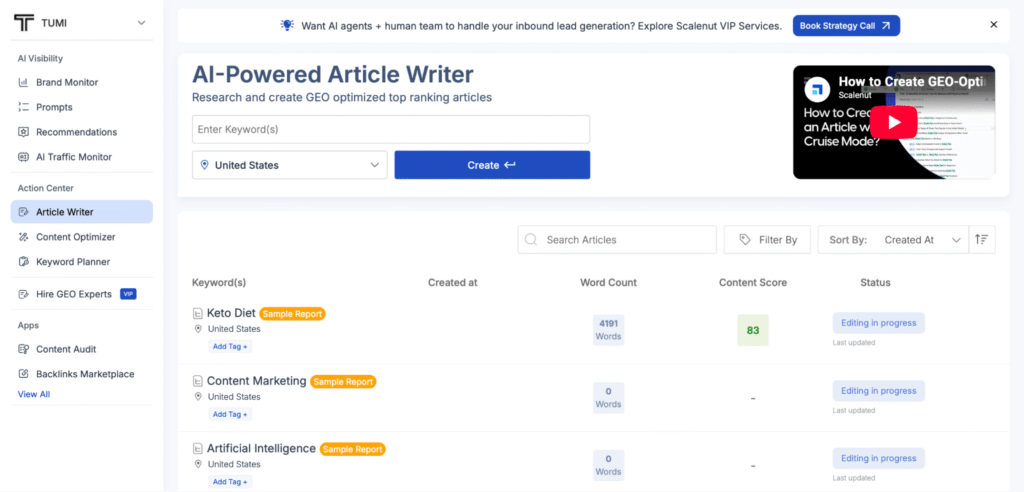The width and height of the screenshot is (1024, 492).
Task: Open the Sort By Created At dropdown
Action: [893, 240]
